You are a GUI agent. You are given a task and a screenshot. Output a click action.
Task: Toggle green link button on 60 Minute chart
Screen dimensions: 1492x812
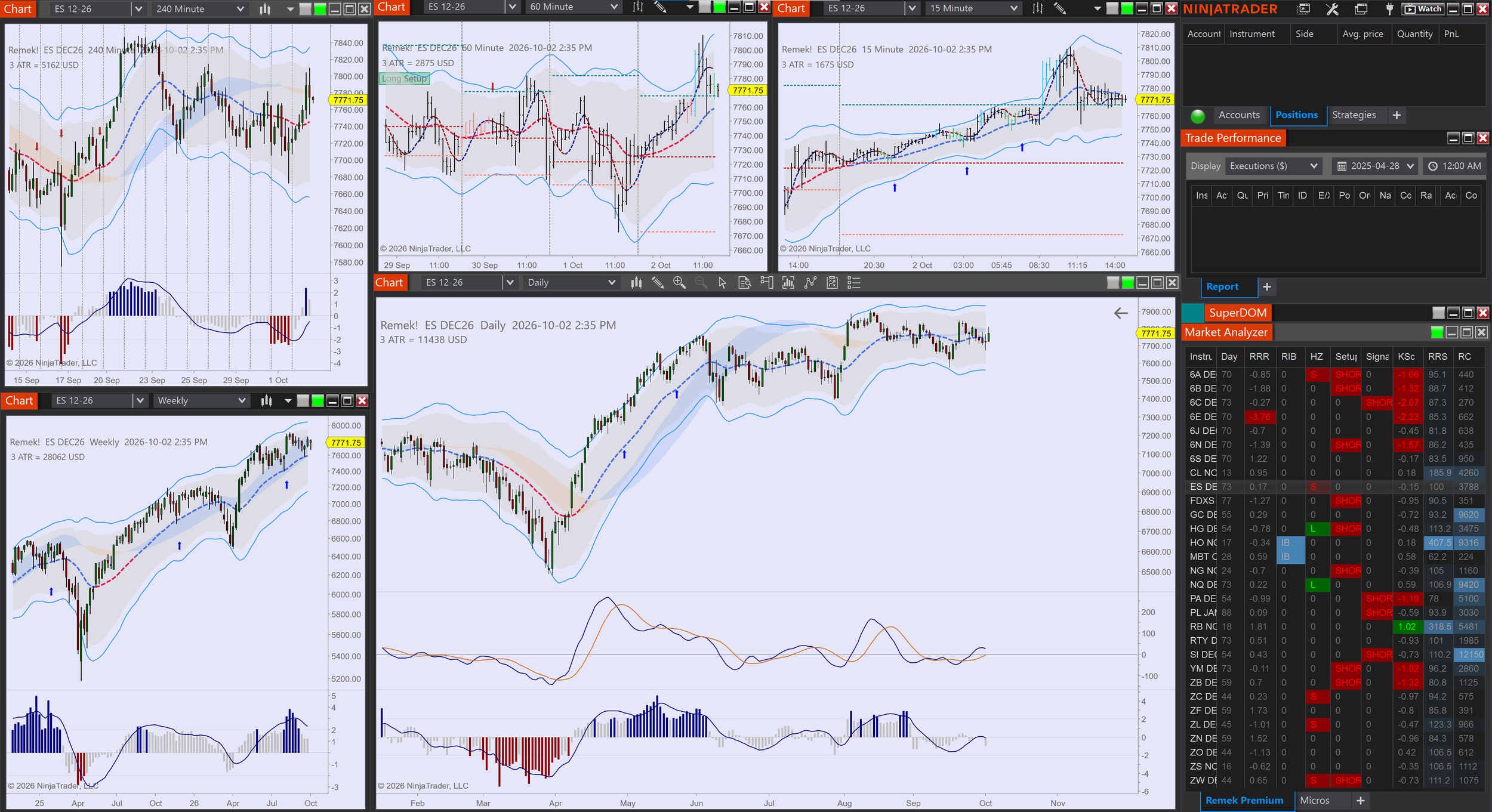(x=720, y=7)
